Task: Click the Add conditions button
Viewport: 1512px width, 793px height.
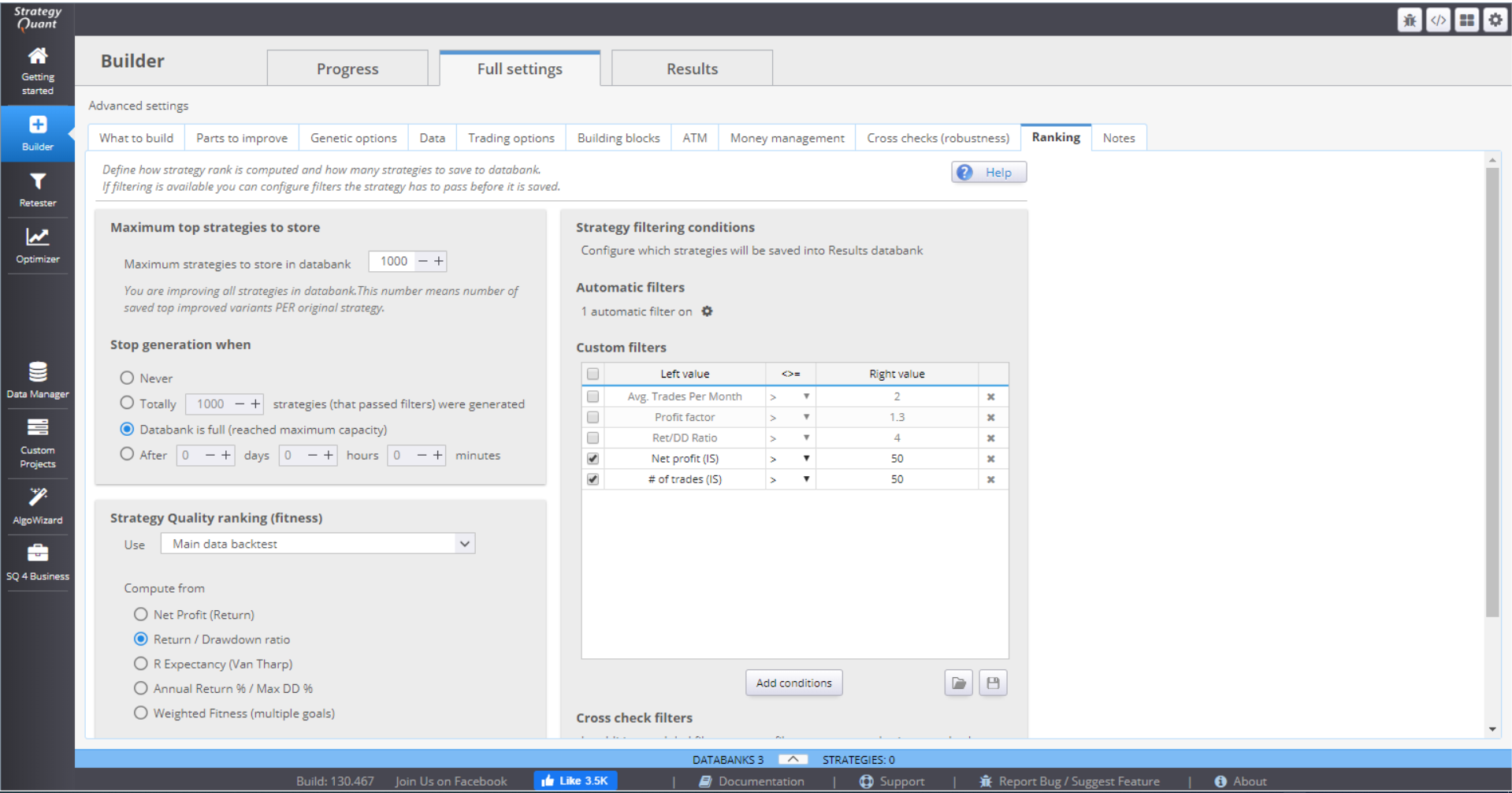Action: tap(793, 683)
